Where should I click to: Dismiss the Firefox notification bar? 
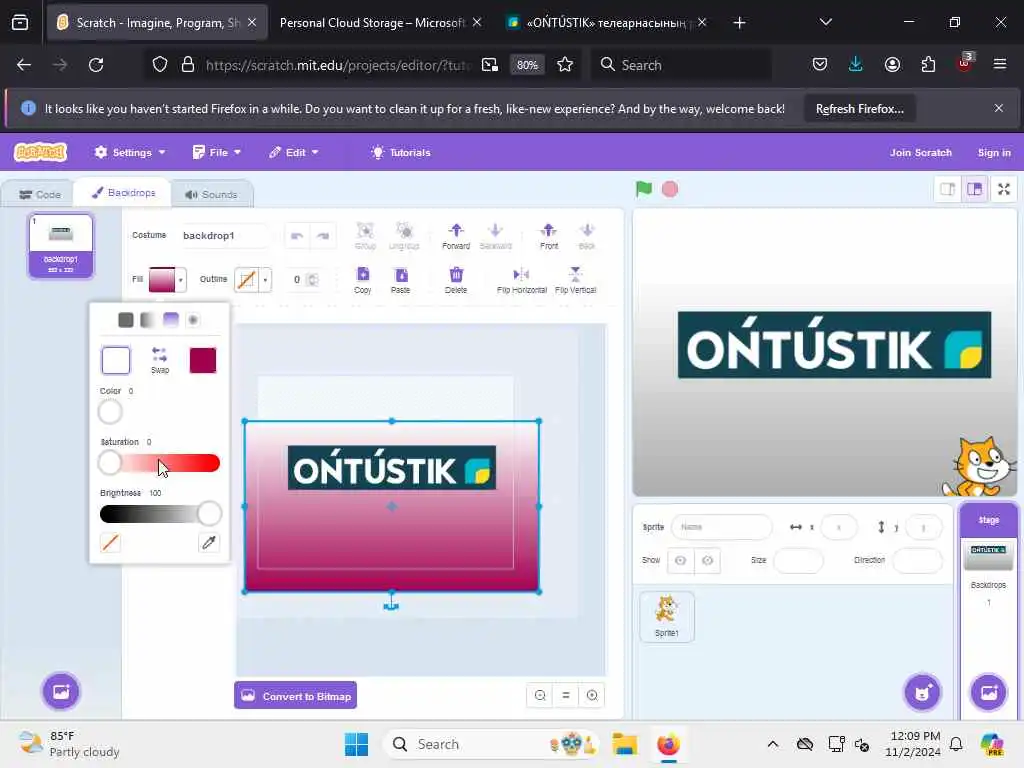pos(999,108)
